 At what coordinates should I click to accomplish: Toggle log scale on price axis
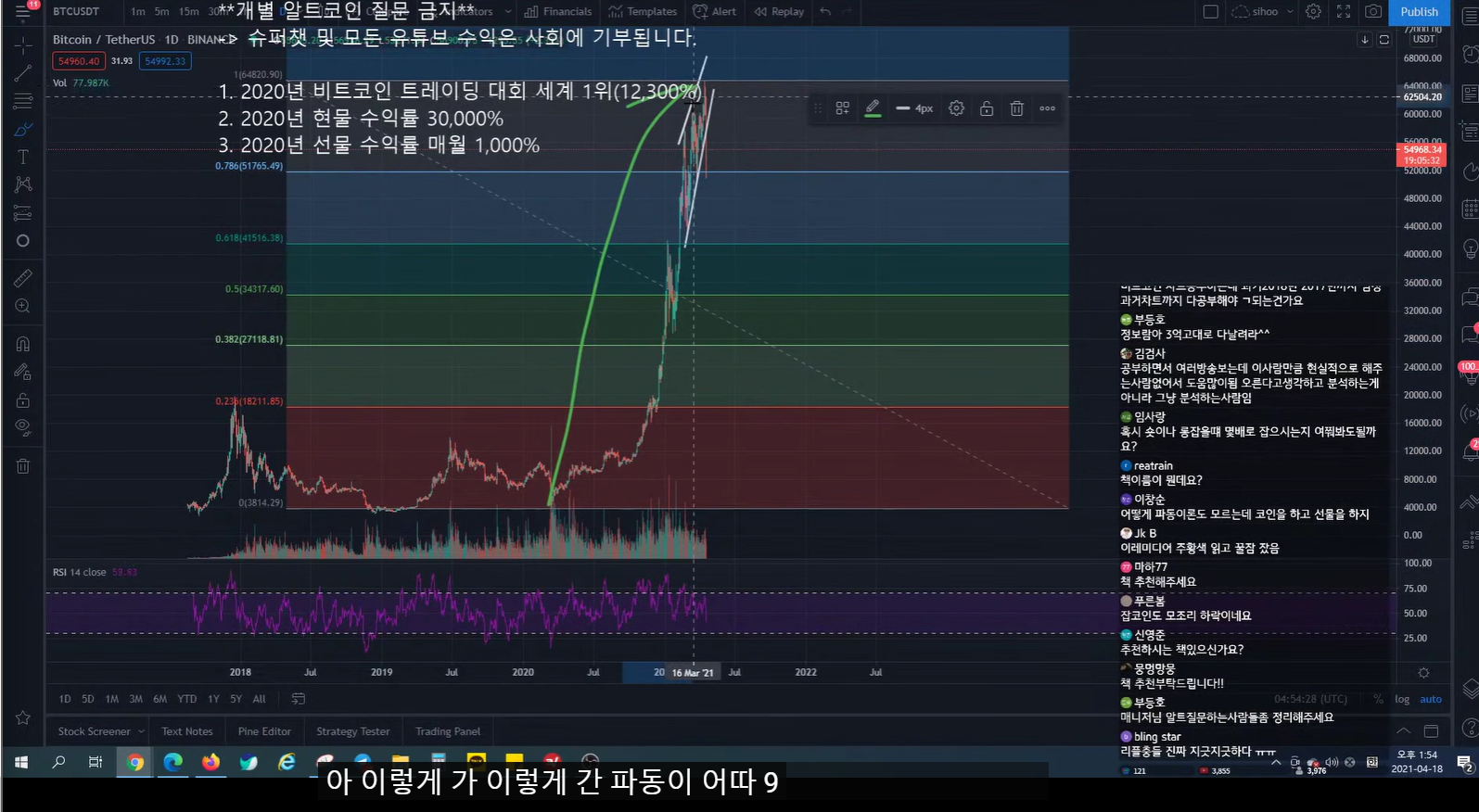pyautogui.click(x=1402, y=699)
